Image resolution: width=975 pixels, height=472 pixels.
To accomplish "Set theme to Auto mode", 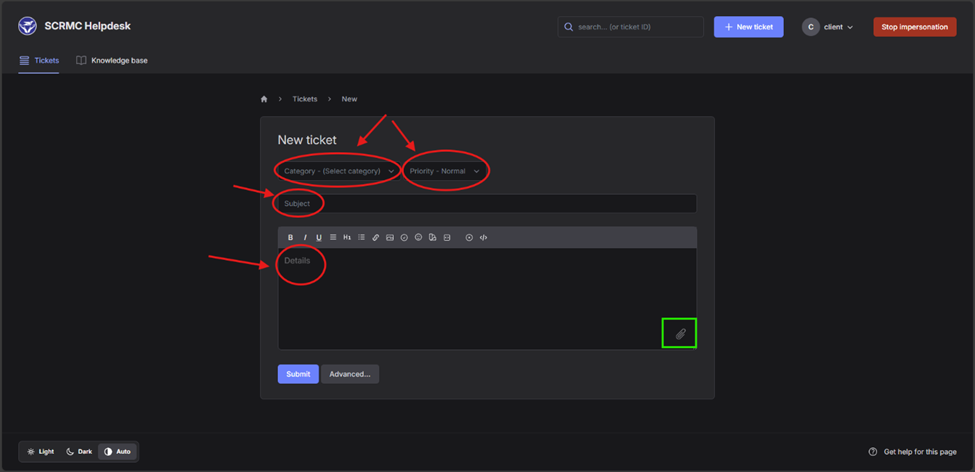I will click(x=117, y=452).
